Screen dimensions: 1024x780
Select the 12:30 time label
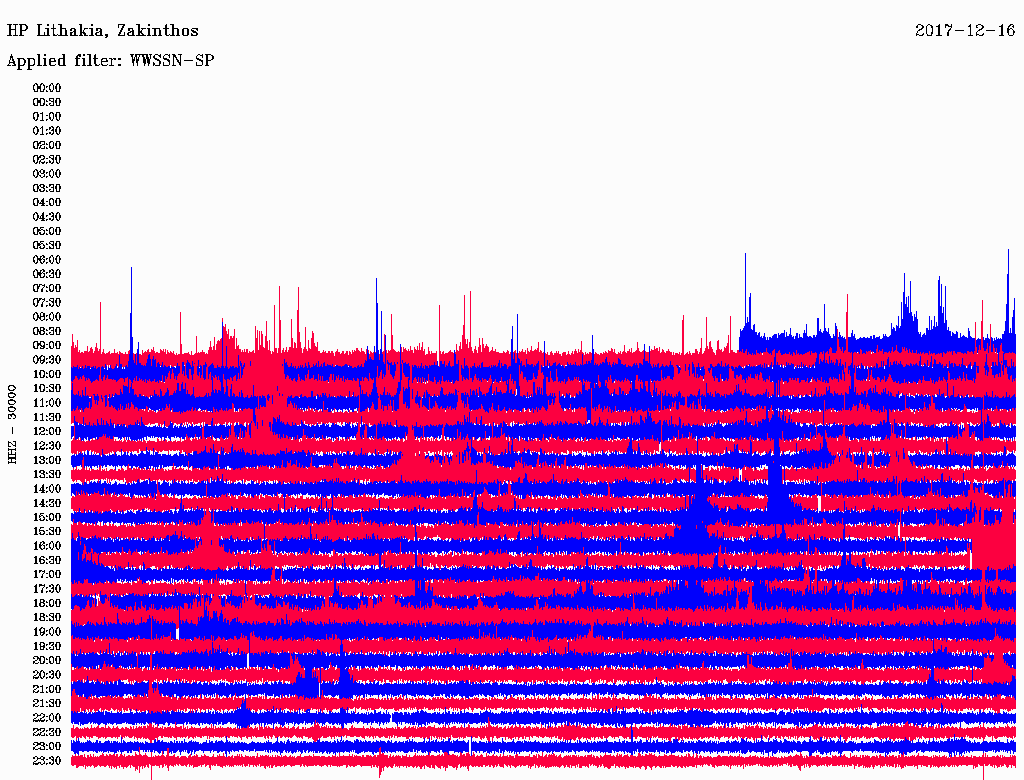47,446
